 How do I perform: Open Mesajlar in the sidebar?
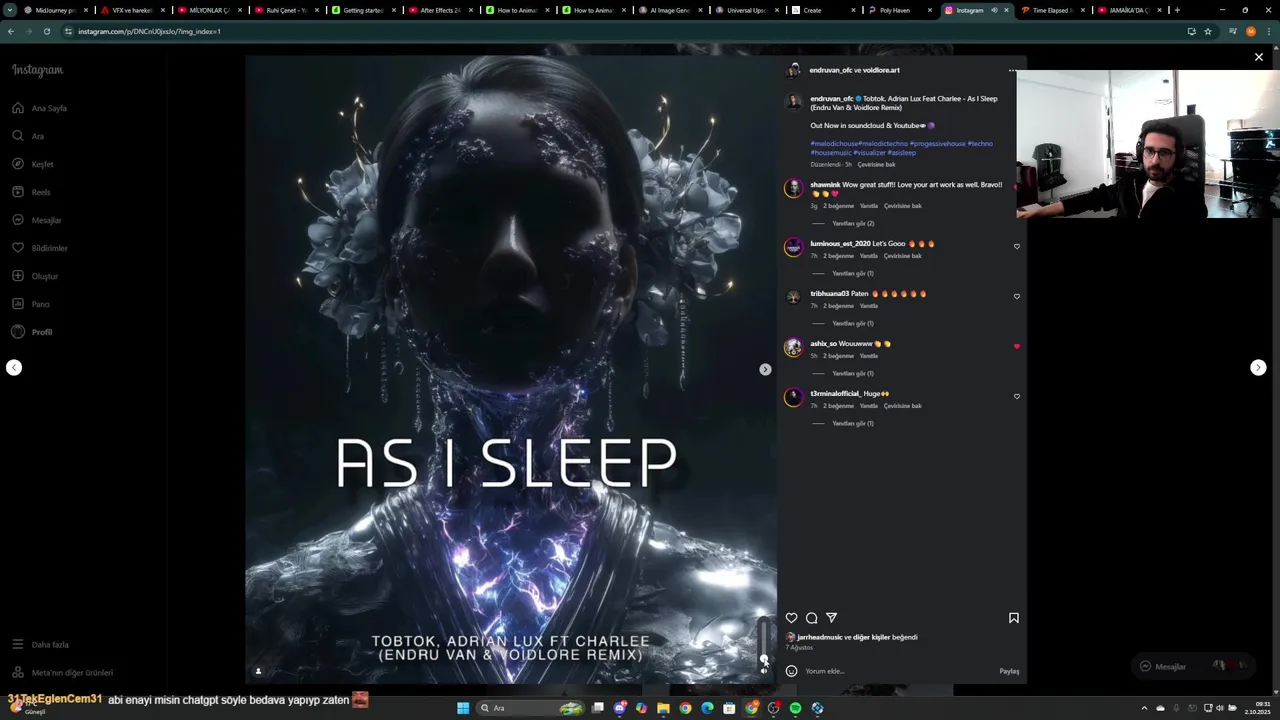click(x=37, y=220)
